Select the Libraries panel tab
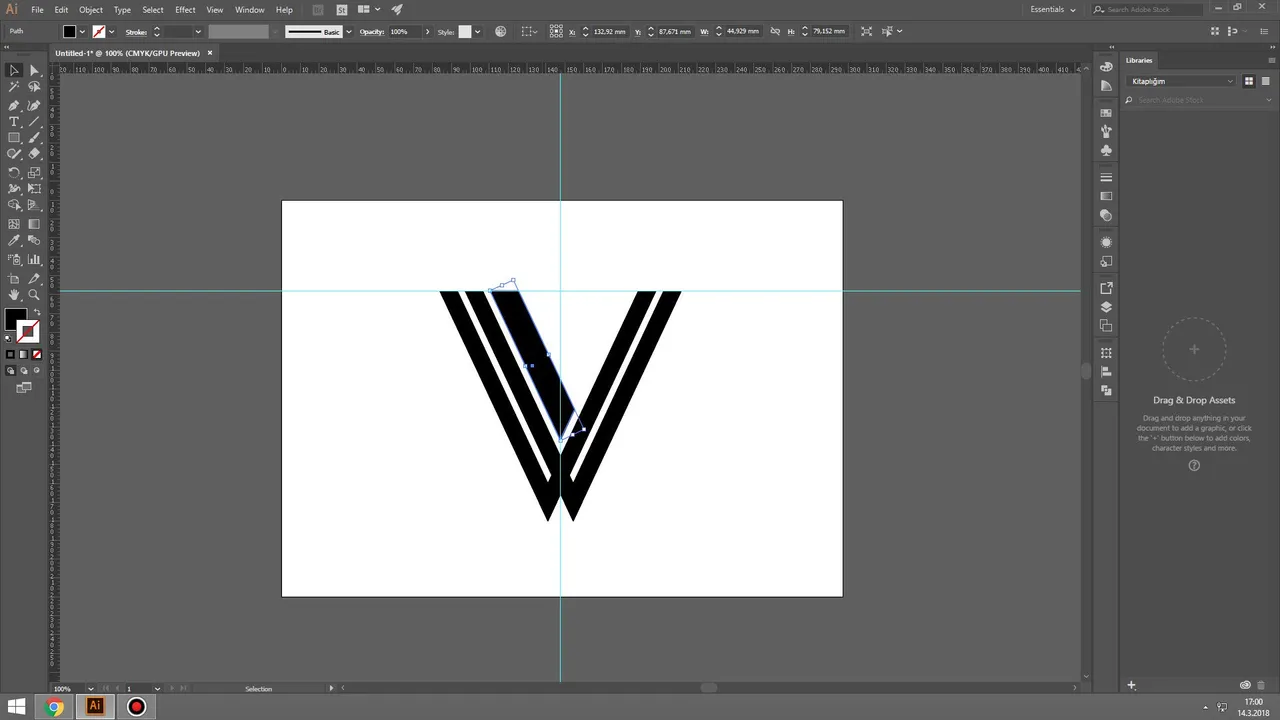The width and height of the screenshot is (1280, 720). (x=1139, y=60)
